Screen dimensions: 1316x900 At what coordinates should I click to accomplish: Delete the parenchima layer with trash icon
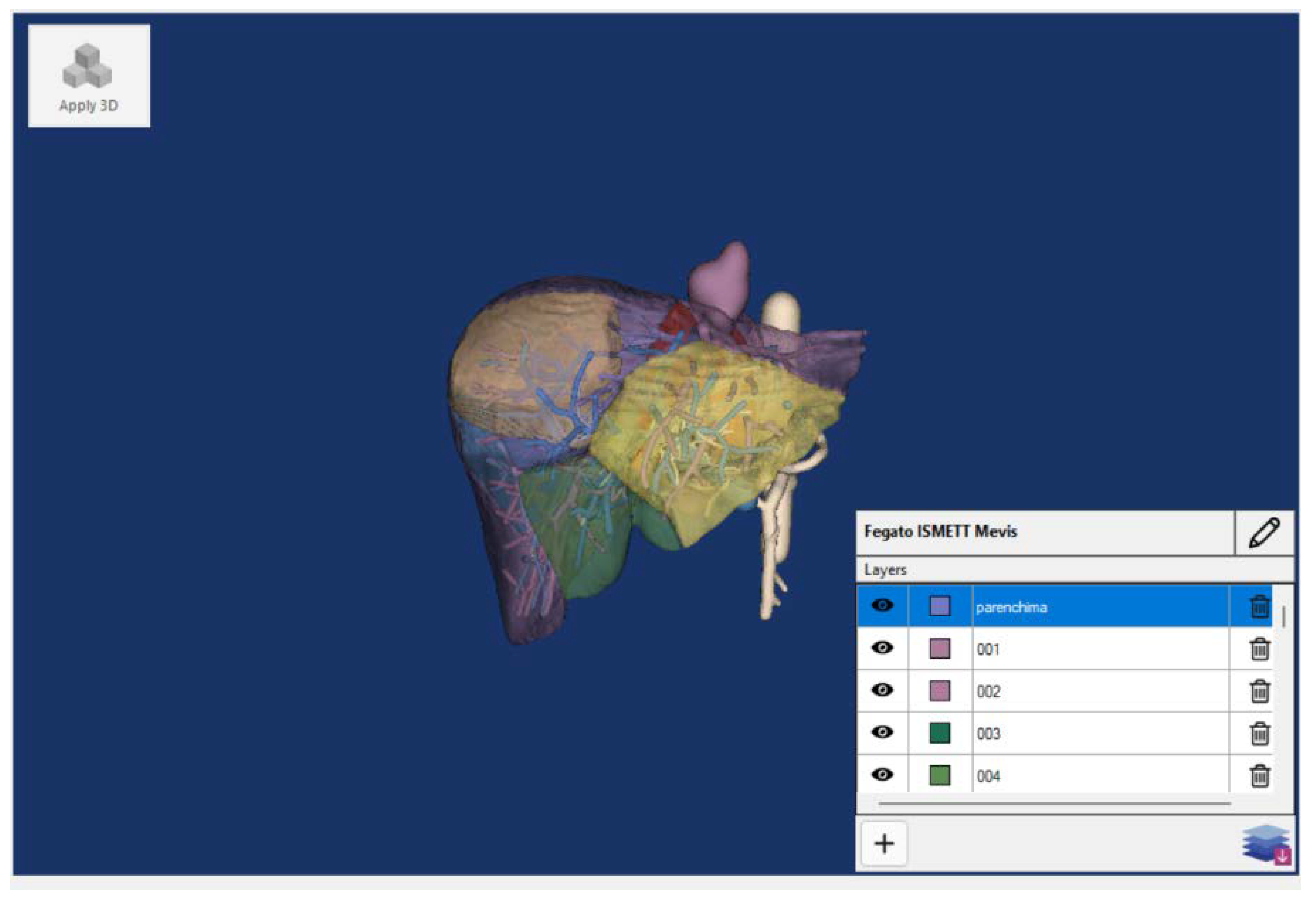point(1259,607)
